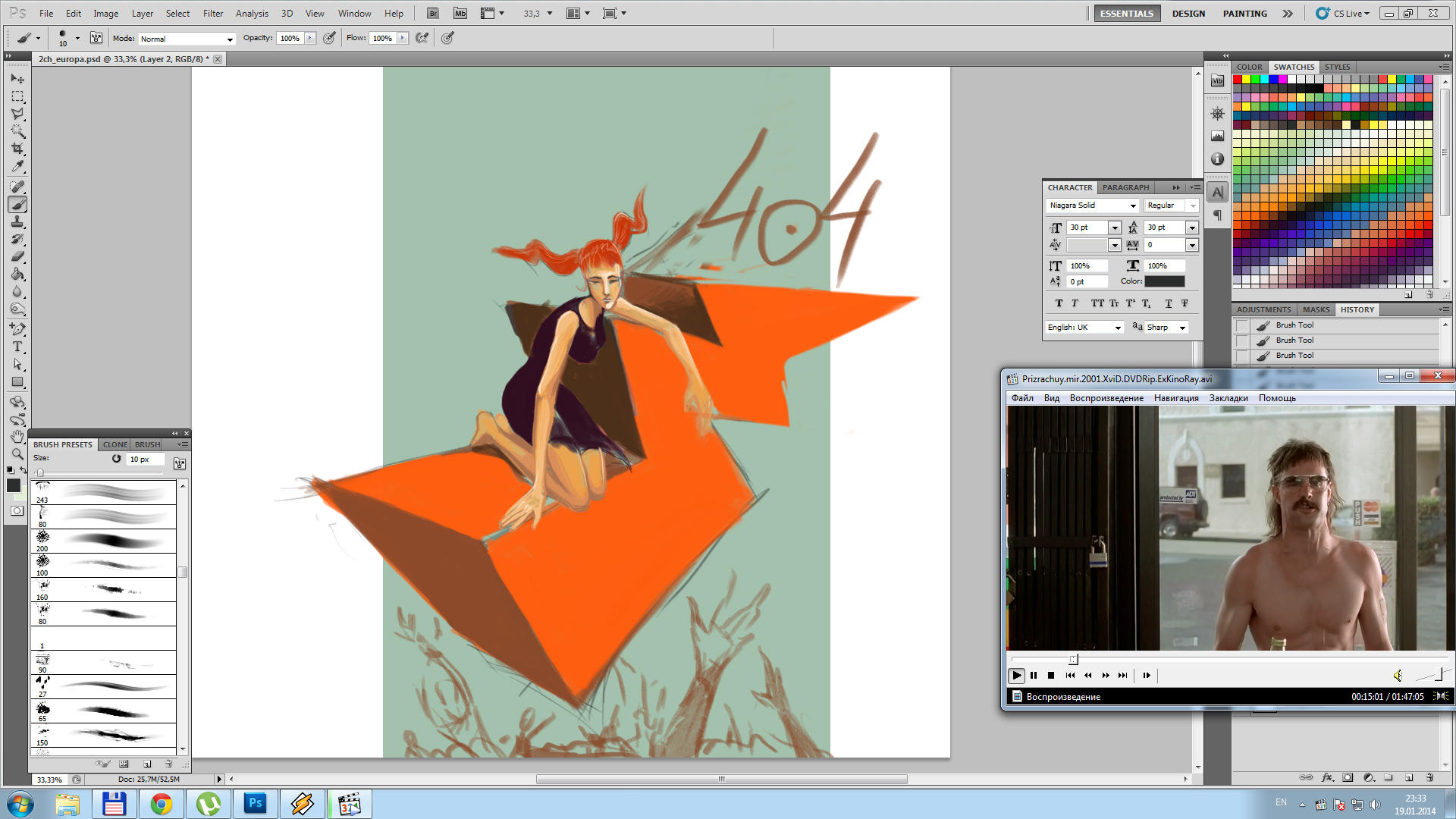The width and height of the screenshot is (1456, 819).
Task: Open the Paragraph panel icon in dock
Action: pyautogui.click(x=1217, y=215)
